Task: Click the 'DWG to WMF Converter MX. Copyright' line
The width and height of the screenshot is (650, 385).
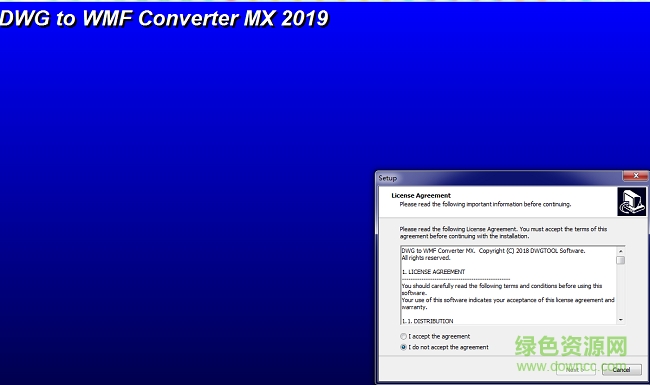Action: 493,251
